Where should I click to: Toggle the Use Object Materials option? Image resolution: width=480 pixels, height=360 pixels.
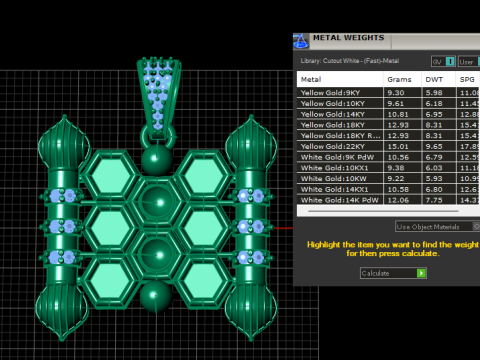438,227
